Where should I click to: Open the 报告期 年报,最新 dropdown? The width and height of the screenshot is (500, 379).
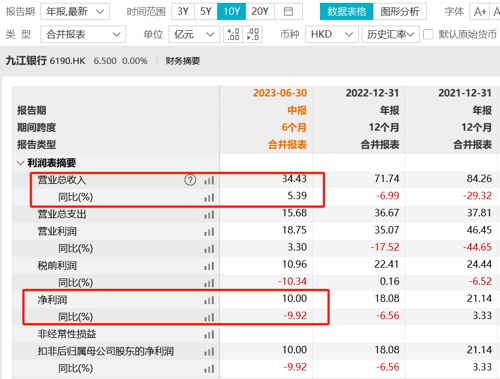[x=75, y=12]
